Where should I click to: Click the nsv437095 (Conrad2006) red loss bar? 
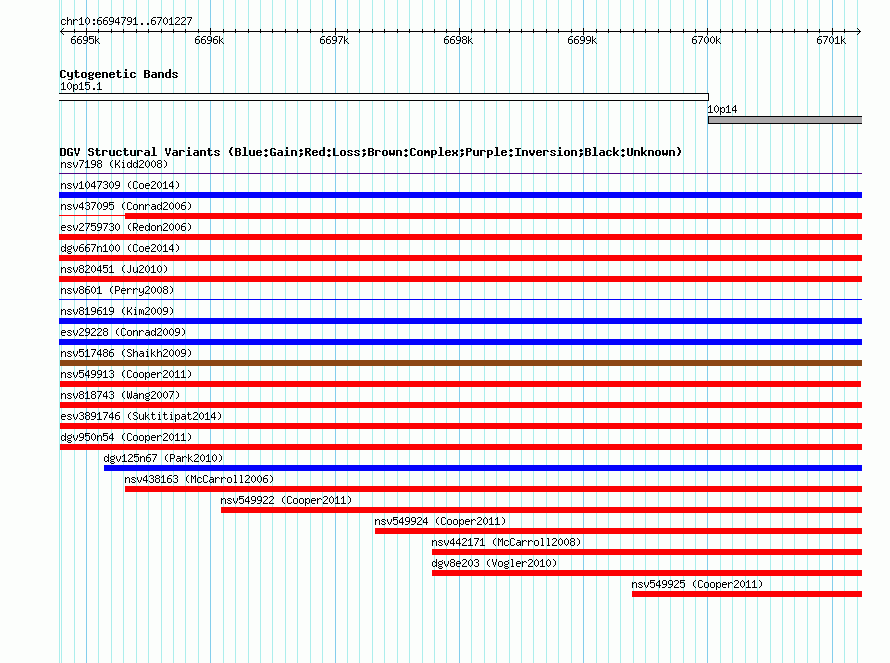(x=493, y=216)
